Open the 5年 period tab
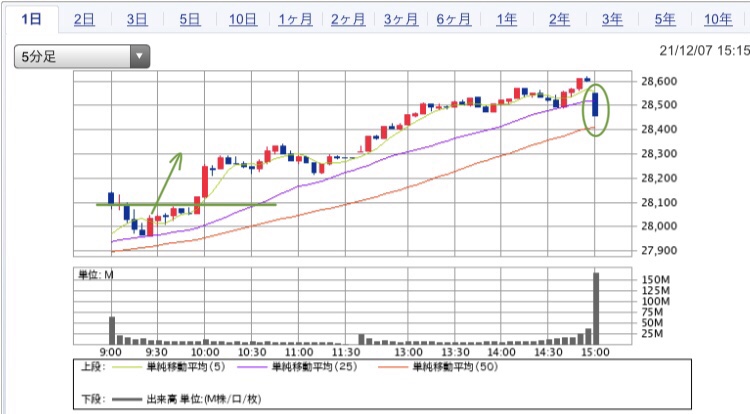This screenshot has height=414, width=750. [665, 20]
